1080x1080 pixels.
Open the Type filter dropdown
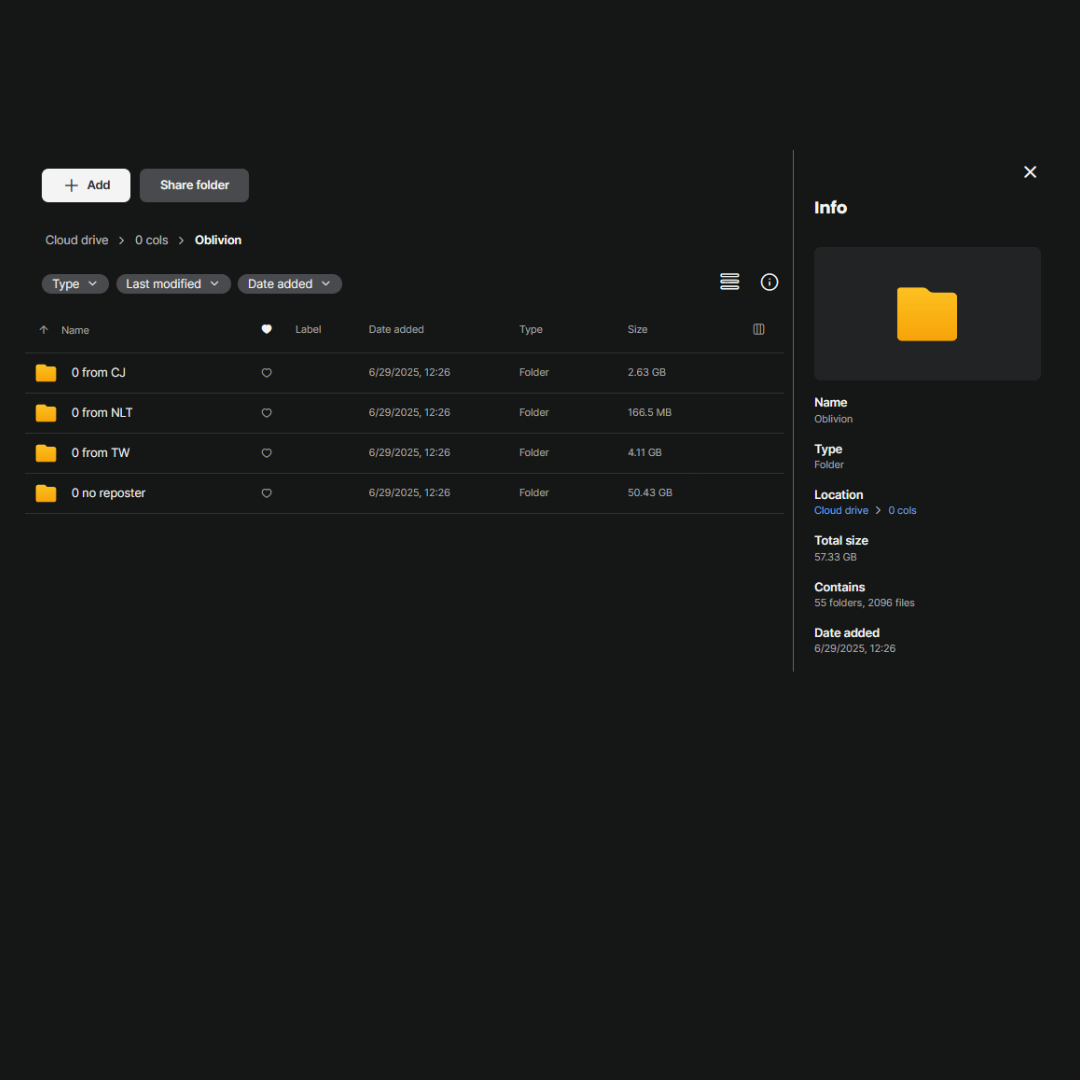coord(75,284)
